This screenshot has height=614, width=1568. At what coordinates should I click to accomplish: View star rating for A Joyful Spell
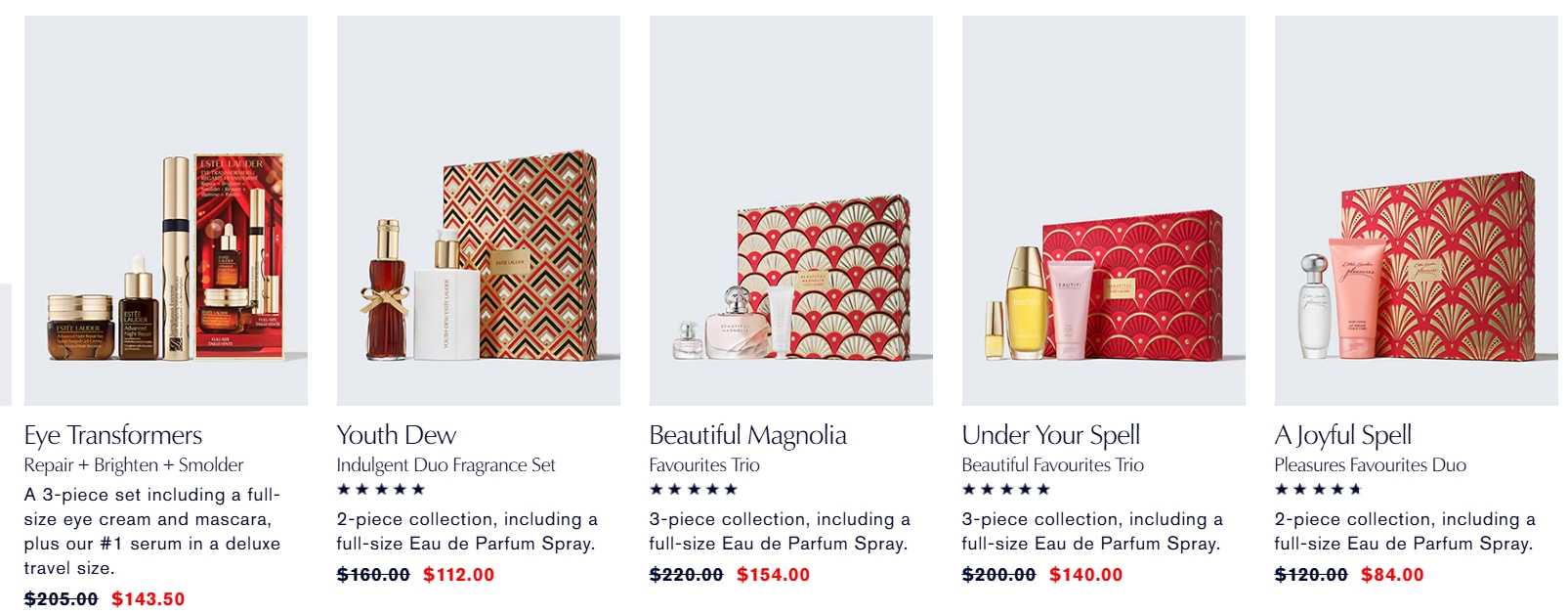pos(1319,489)
